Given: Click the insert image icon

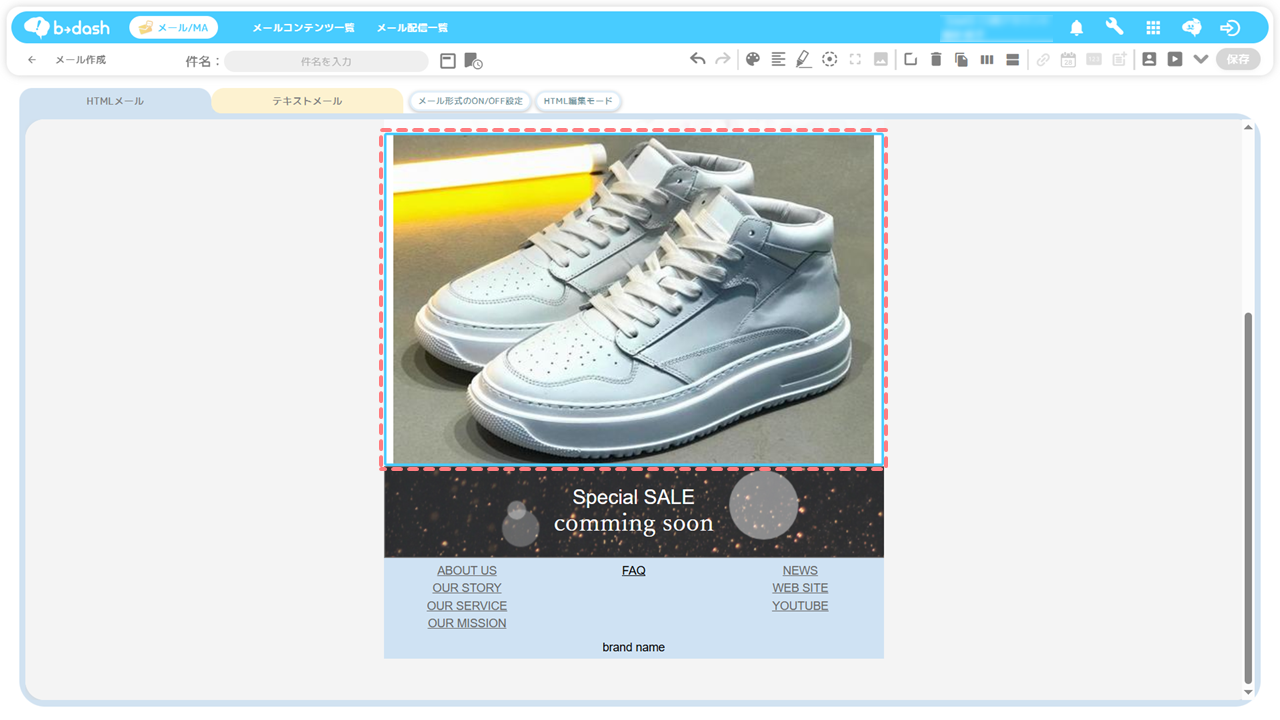Looking at the screenshot, I should (880, 59).
